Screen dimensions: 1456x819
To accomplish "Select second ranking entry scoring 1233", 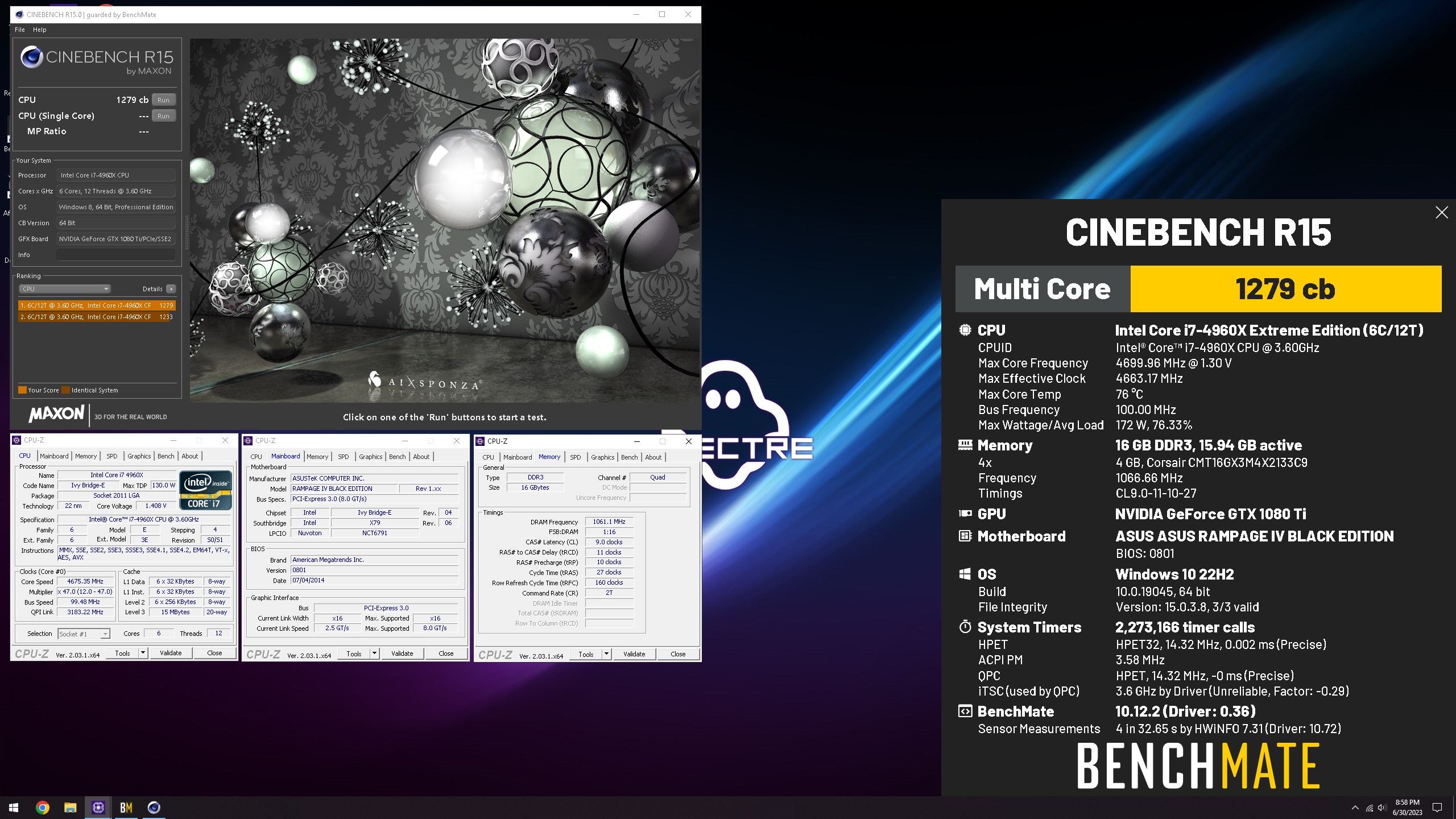I will point(97,317).
